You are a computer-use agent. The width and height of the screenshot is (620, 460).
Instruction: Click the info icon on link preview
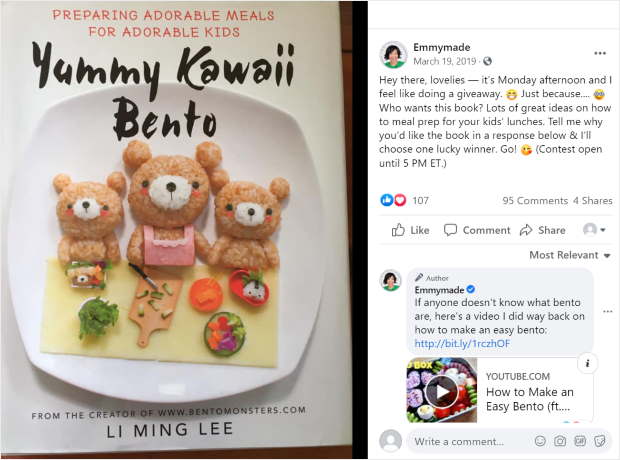pos(588,363)
